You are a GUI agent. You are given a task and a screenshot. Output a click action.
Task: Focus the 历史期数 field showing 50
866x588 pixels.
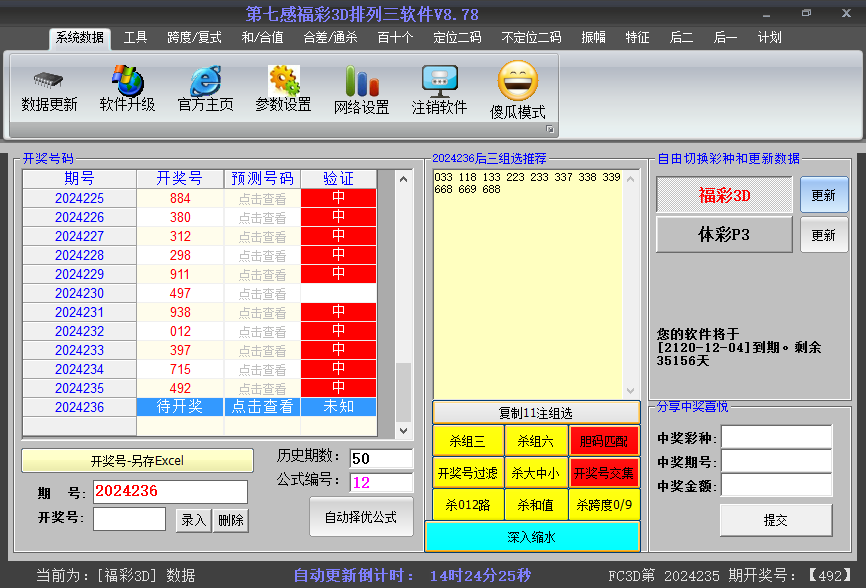[x=381, y=458]
